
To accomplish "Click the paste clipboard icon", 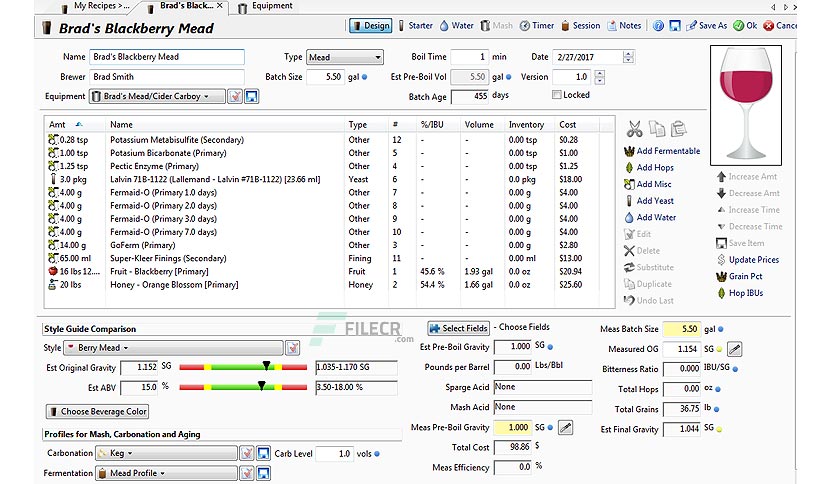I will 678,128.
